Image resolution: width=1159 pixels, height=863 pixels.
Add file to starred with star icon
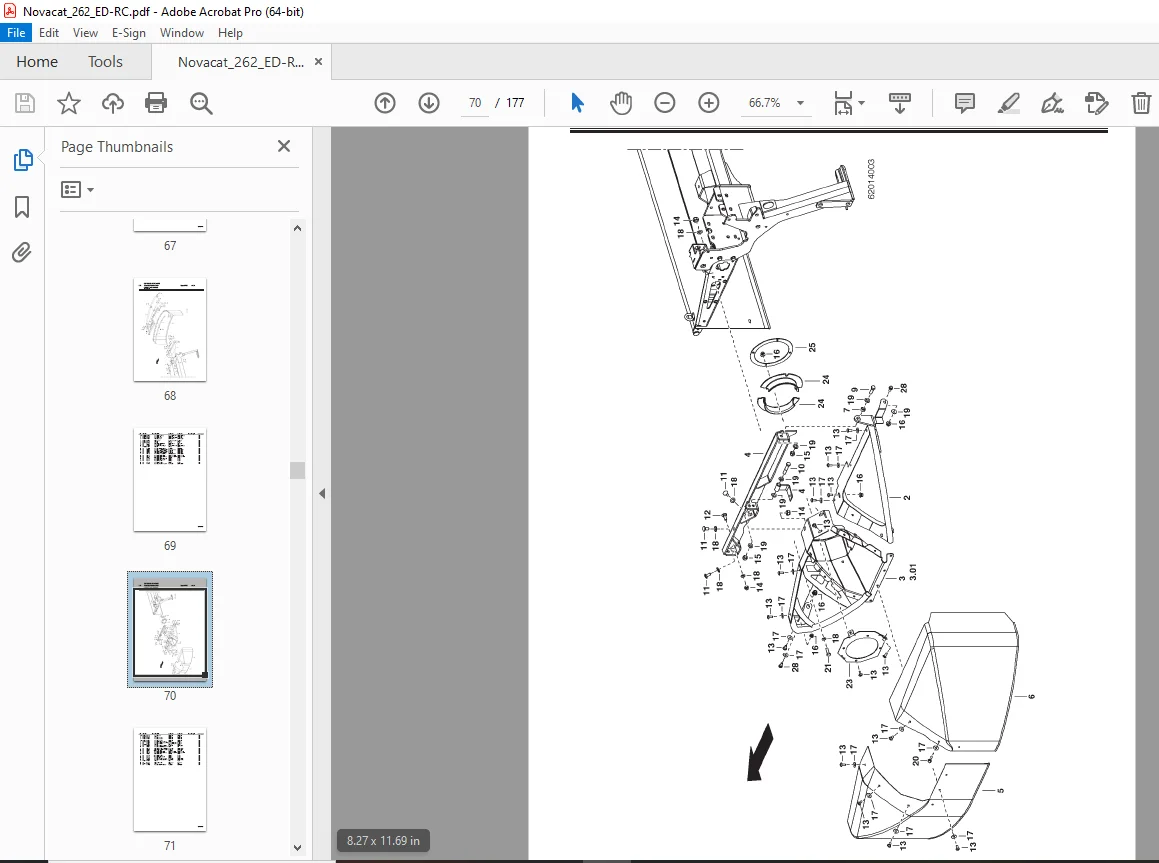pos(69,103)
